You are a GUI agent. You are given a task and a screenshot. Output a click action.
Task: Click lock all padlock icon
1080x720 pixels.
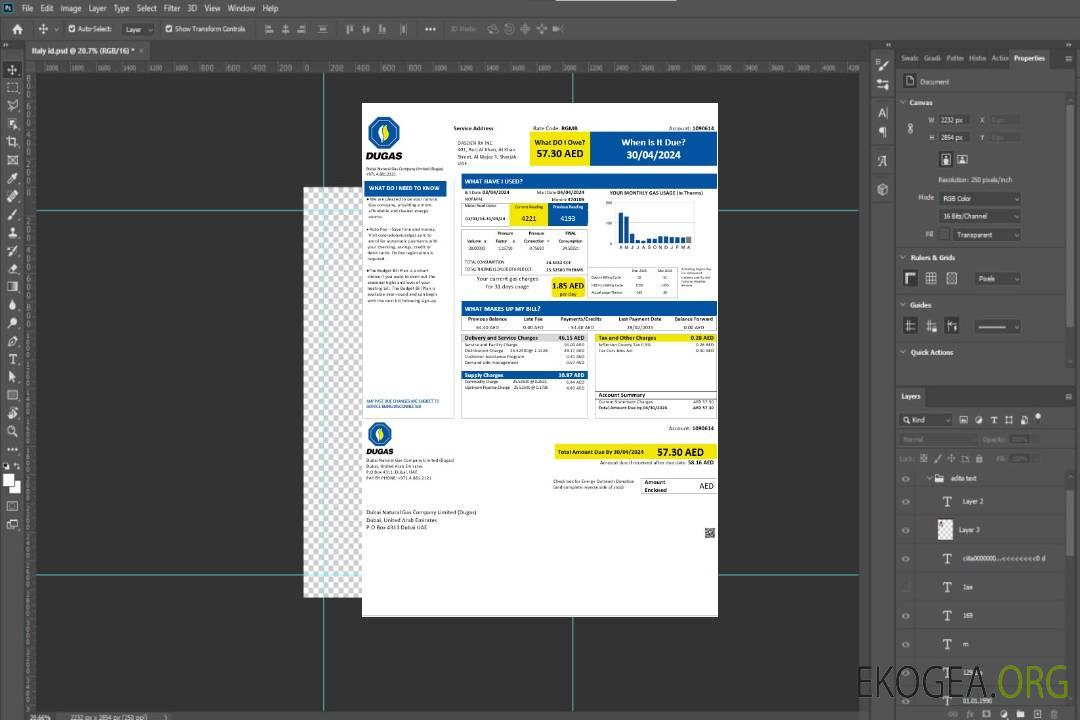pos(979,458)
